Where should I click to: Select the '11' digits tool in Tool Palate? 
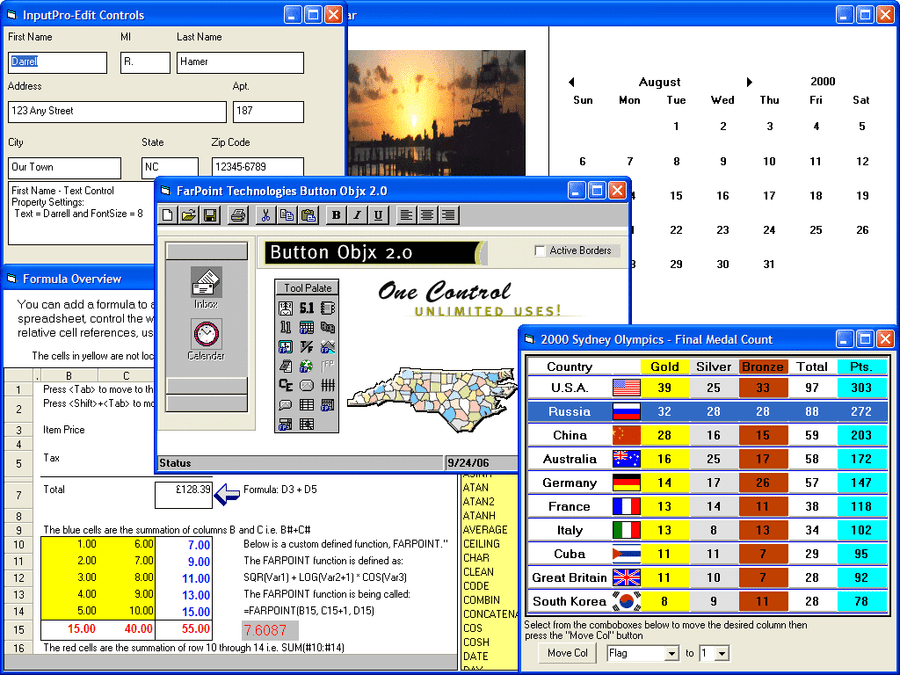click(x=285, y=328)
